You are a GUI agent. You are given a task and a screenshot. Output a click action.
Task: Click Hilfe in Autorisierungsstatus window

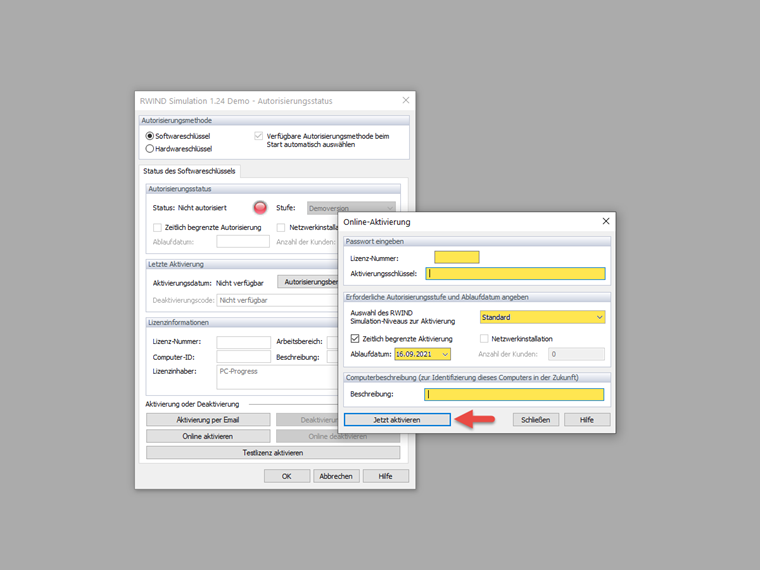click(x=385, y=476)
